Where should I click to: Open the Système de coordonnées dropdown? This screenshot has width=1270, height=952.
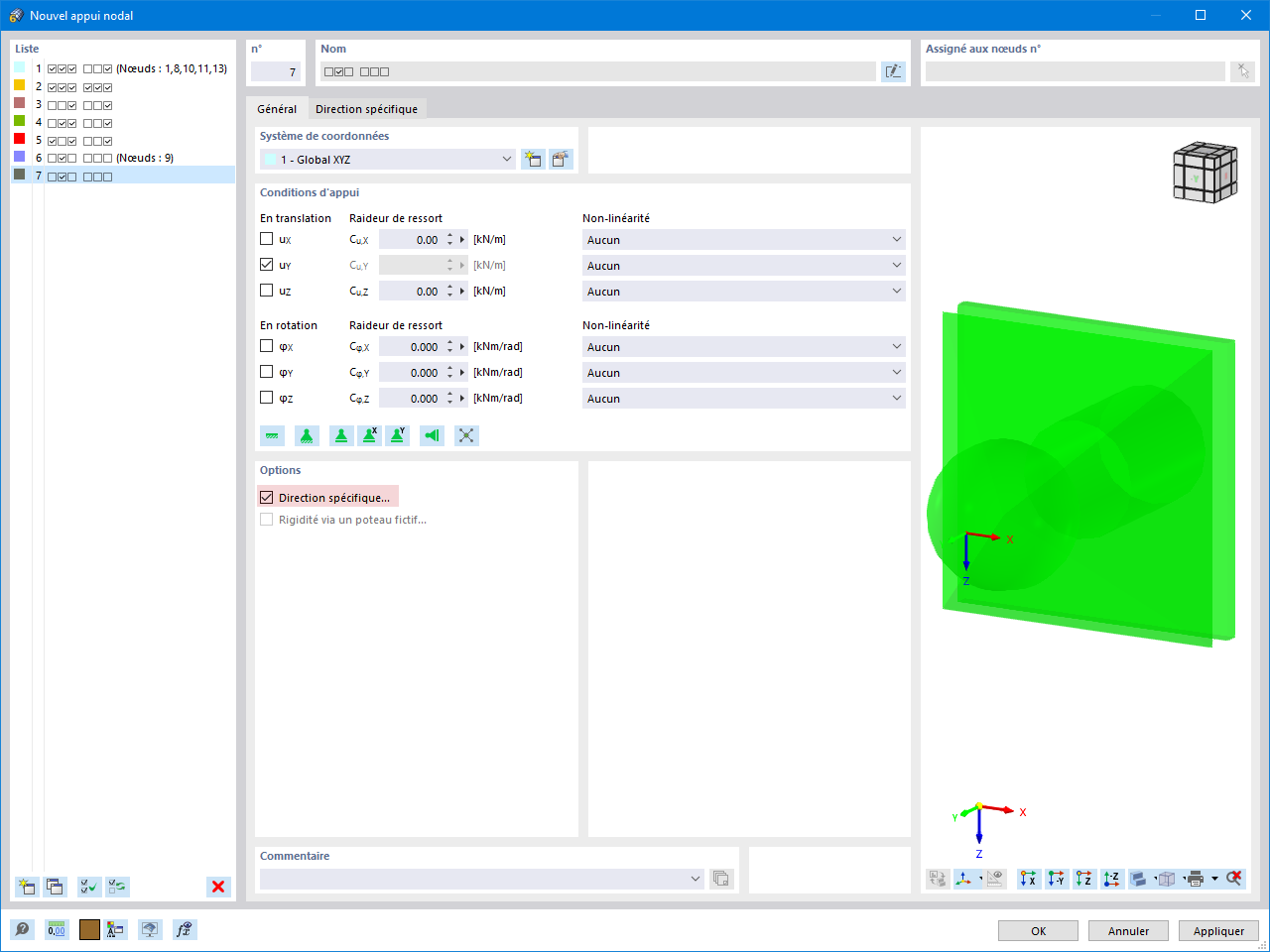coord(388,159)
